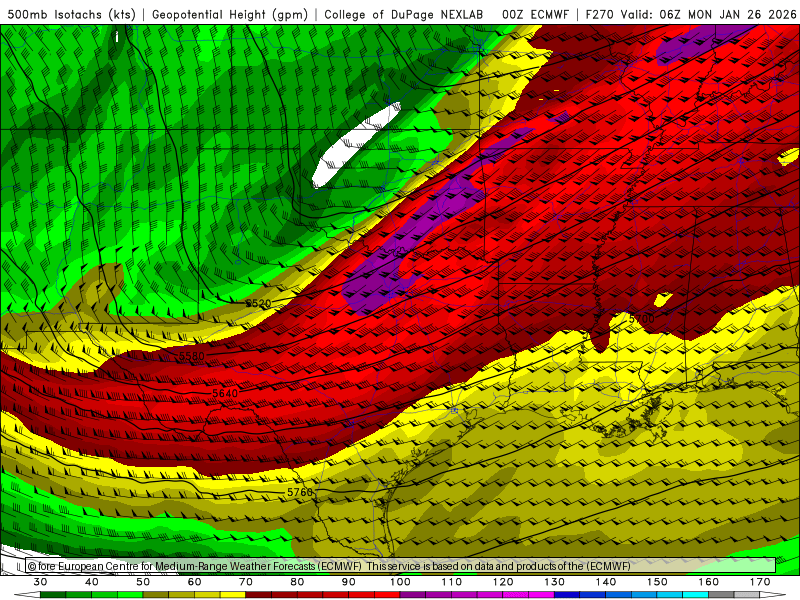The image size is (800, 600).
Task: Click the 50 value on the color scale
Action: coord(143,582)
